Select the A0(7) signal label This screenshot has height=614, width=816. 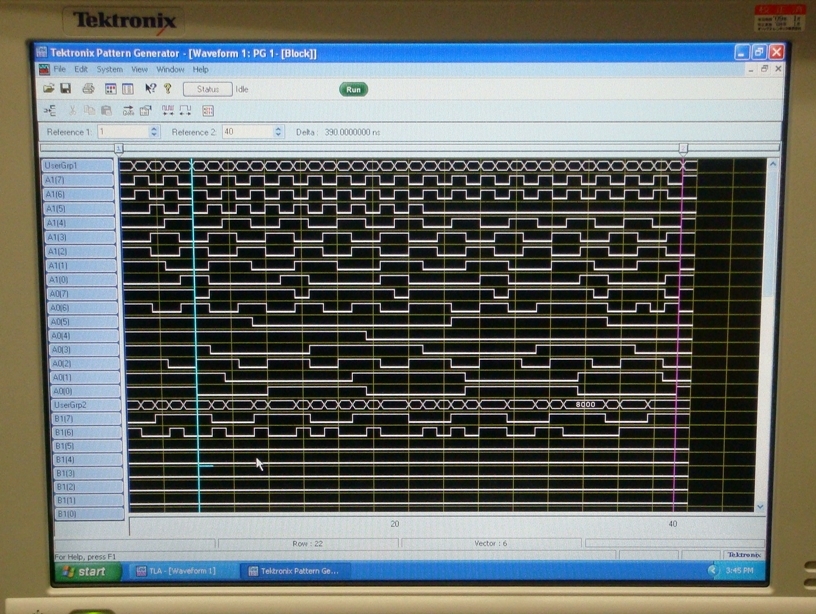point(82,294)
